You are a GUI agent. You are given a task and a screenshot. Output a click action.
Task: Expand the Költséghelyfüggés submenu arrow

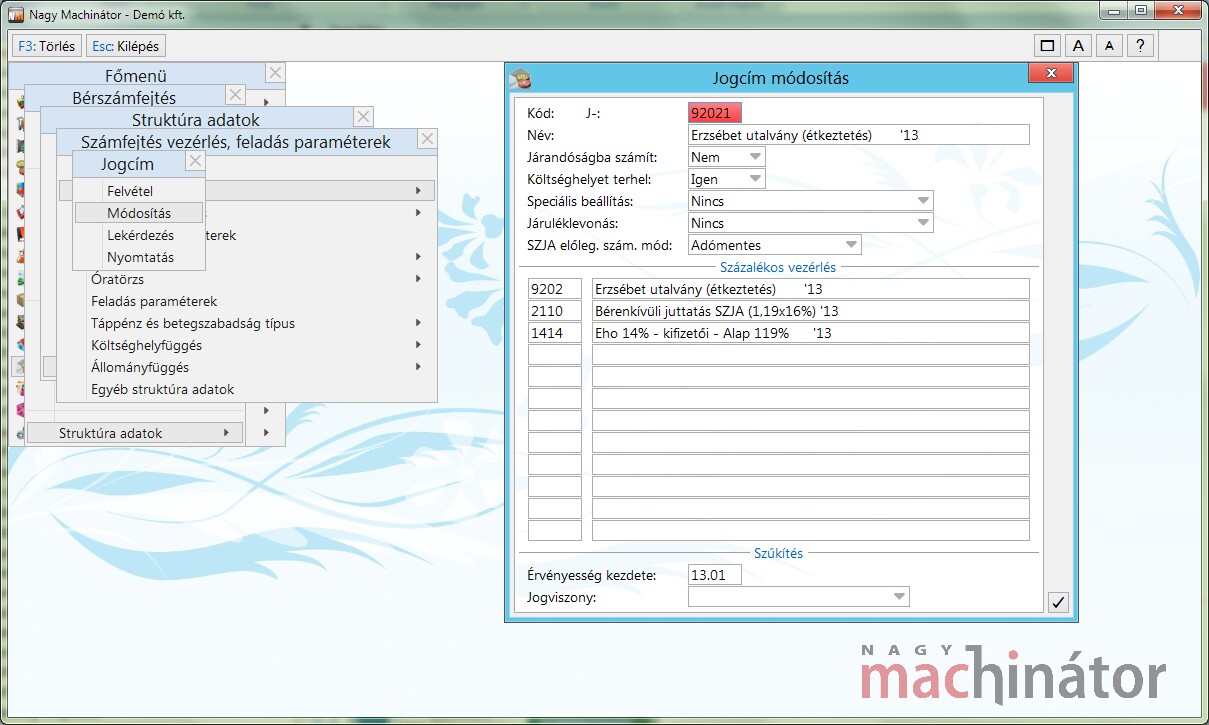coord(418,345)
